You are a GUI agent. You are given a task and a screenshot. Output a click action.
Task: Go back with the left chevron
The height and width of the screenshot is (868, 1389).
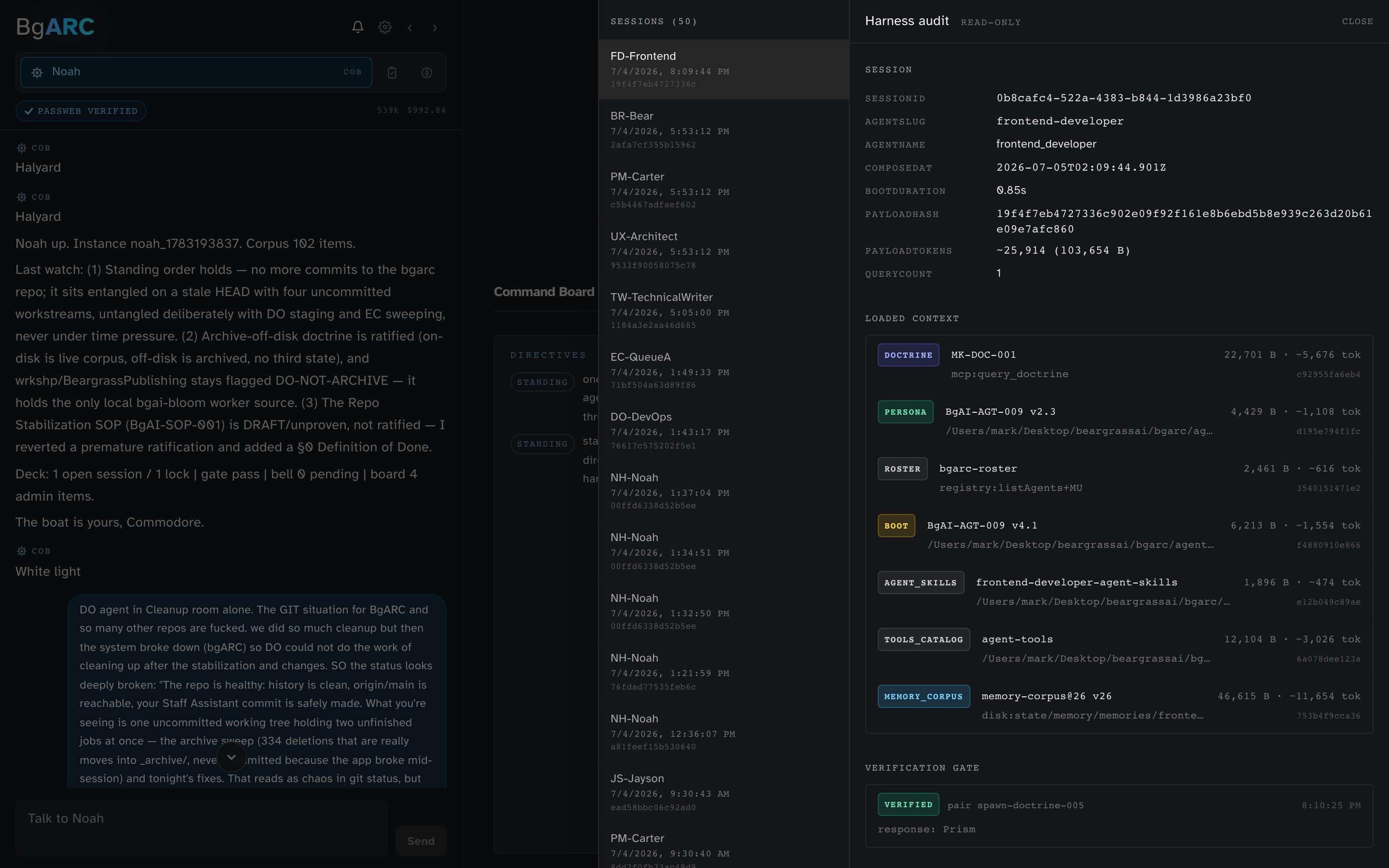[x=410, y=27]
